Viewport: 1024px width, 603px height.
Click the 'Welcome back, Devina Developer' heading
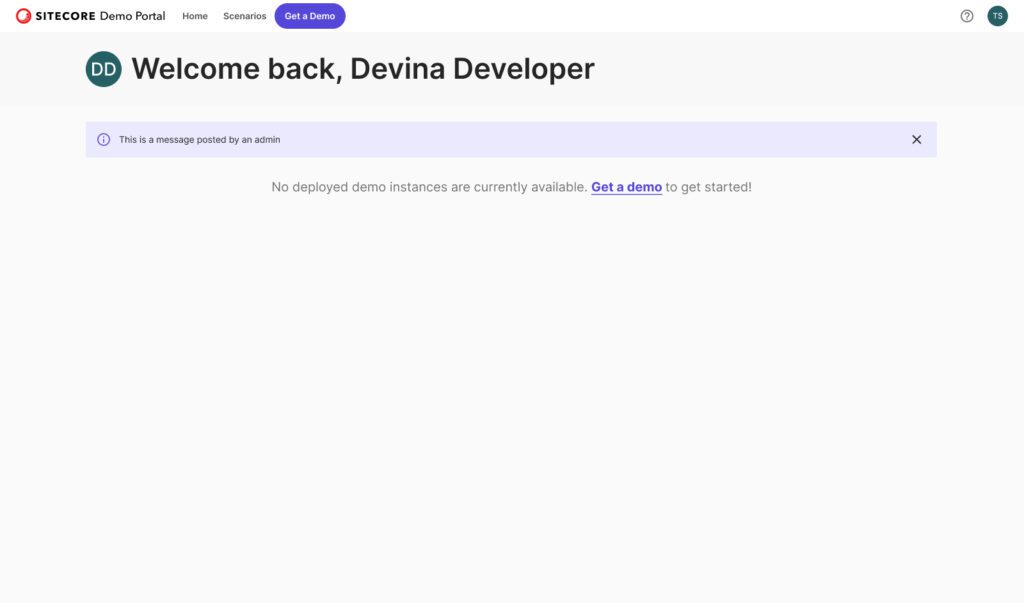(362, 69)
